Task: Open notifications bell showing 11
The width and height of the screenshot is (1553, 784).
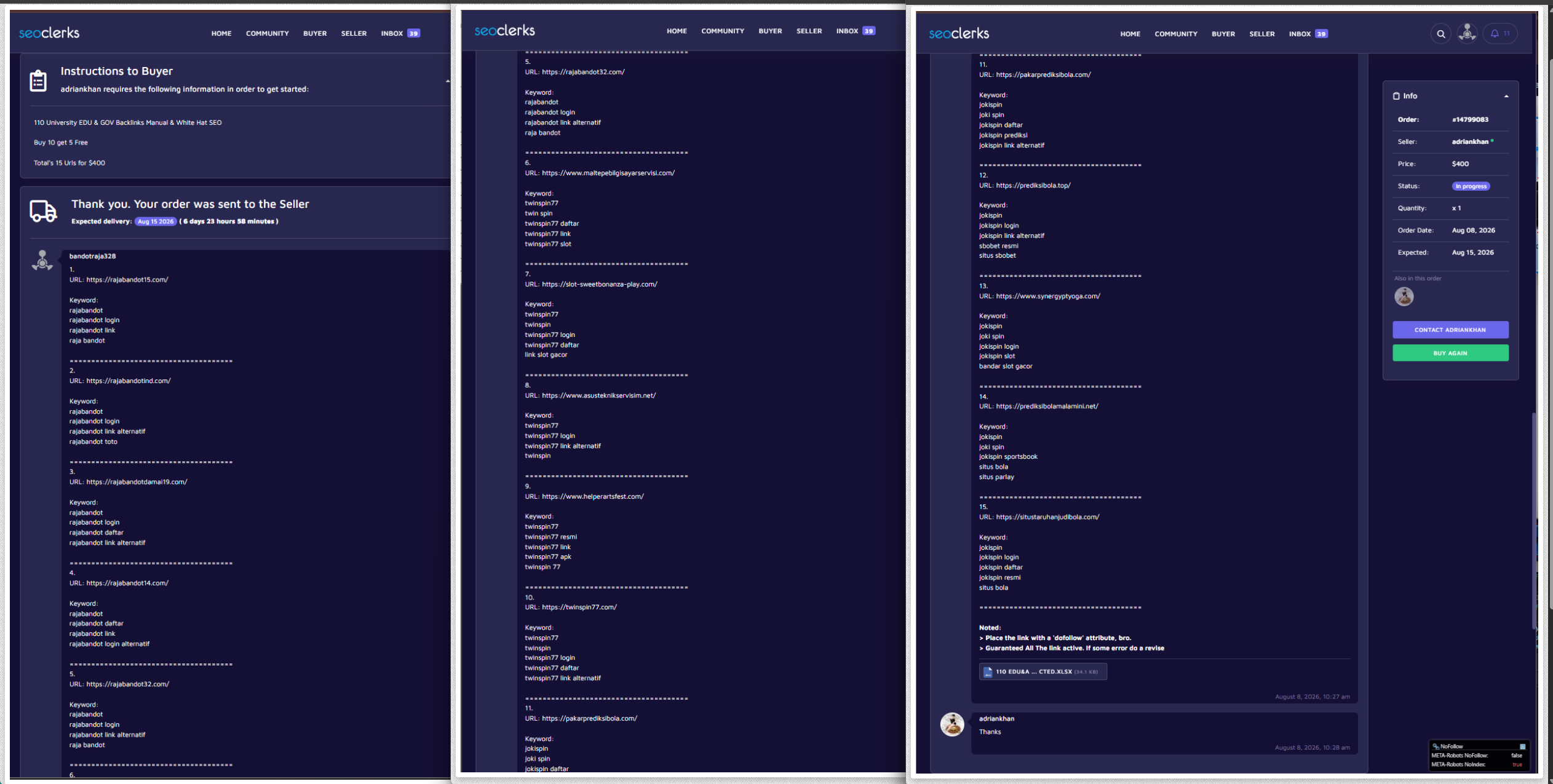Action: (1500, 34)
